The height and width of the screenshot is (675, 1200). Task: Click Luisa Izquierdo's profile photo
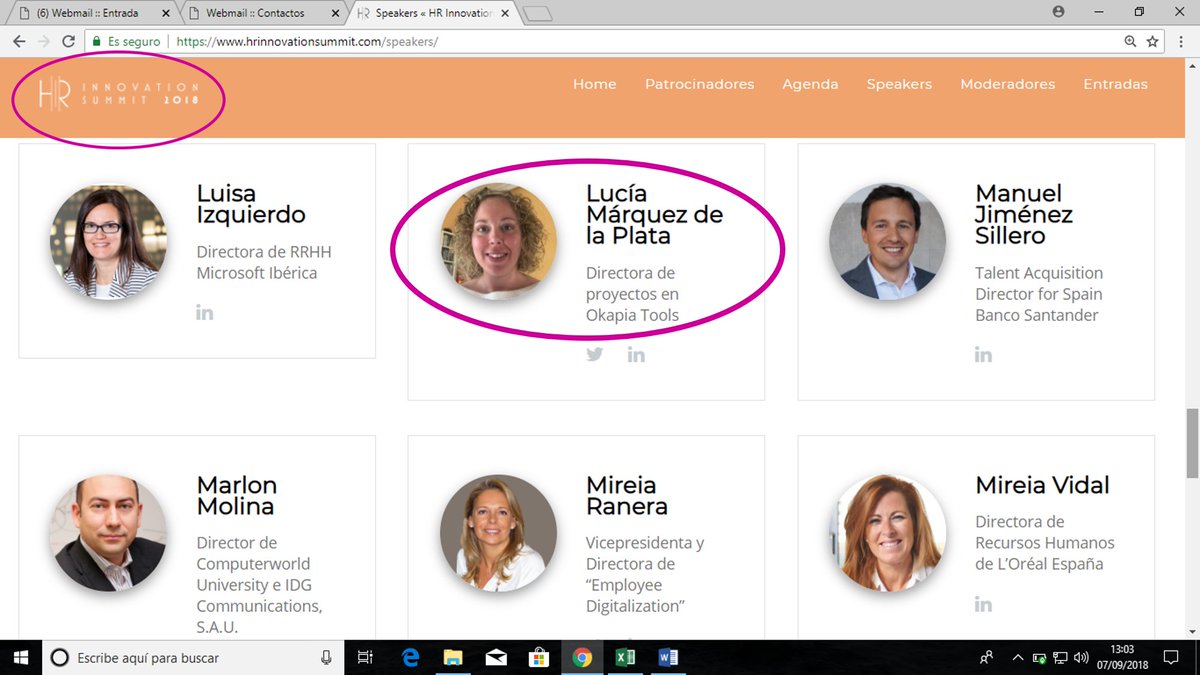click(x=108, y=242)
